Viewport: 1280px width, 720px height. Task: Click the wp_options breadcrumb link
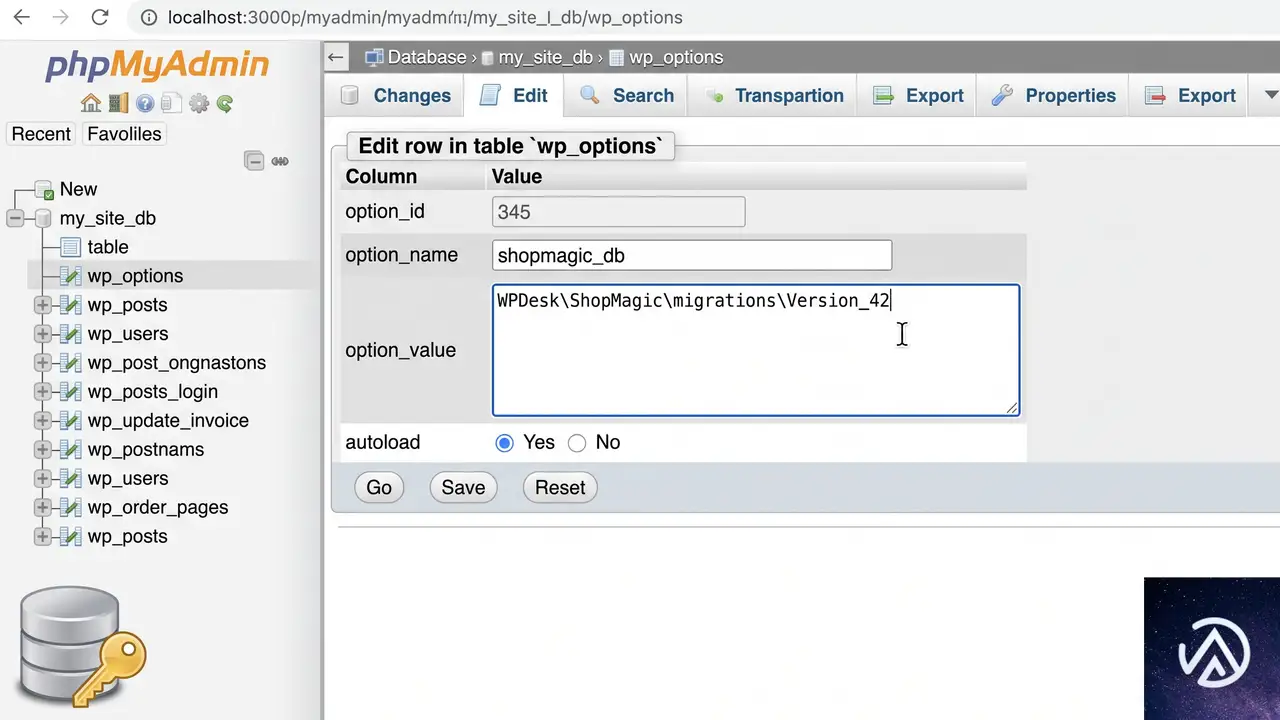(676, 57)
